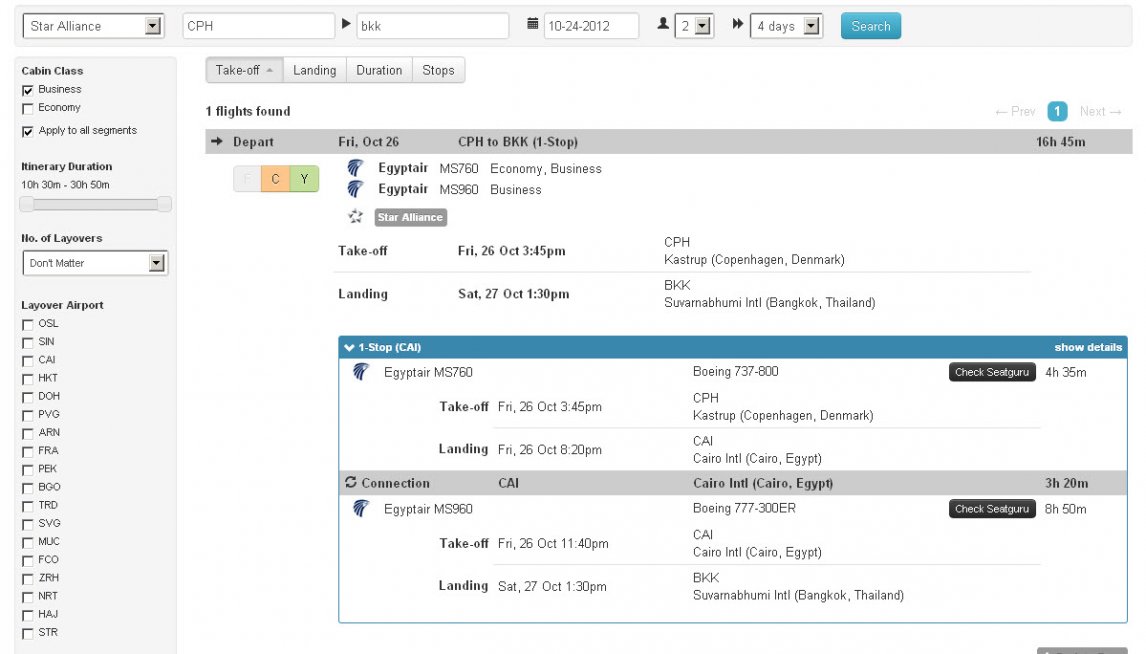Check Seatguru for Boeing 737-800
This screenshot has height=654, width=1146.
(x=992, y=372)
